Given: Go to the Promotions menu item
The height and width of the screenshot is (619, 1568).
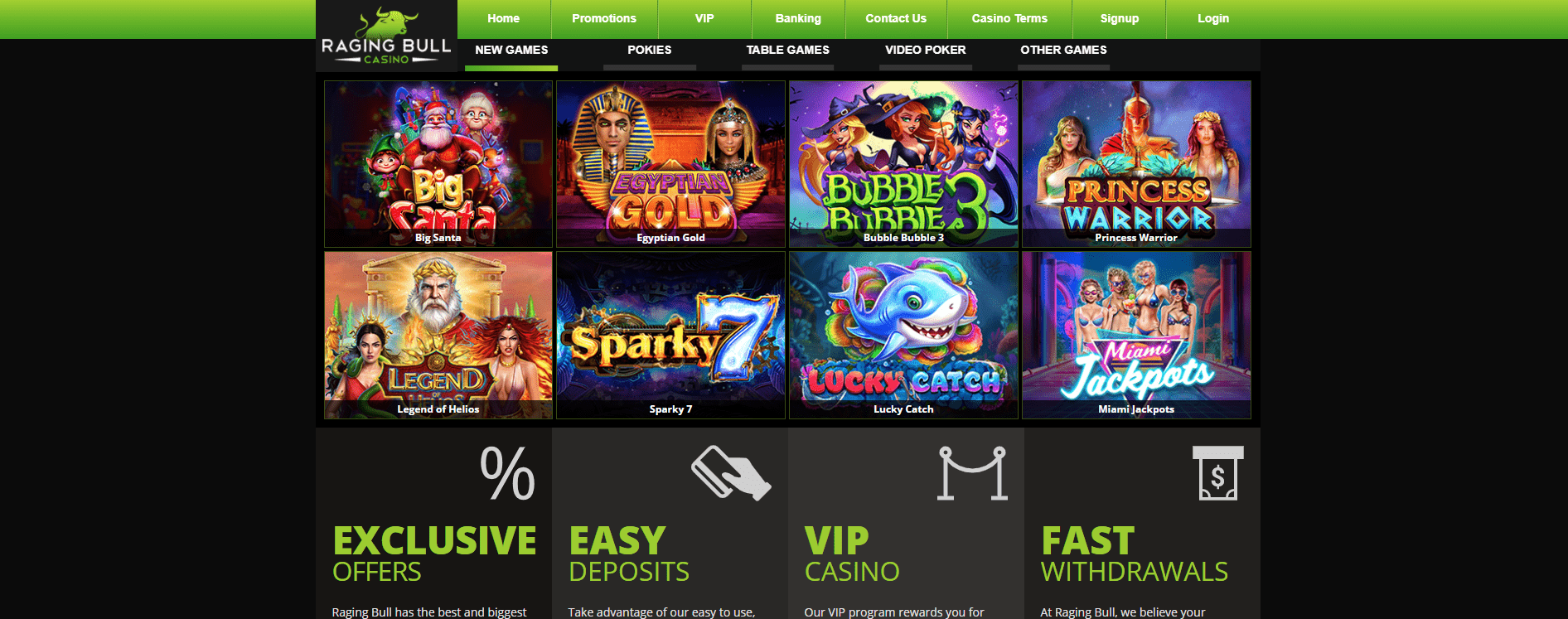Looking at the screenshot, I should tap(604, 18).
